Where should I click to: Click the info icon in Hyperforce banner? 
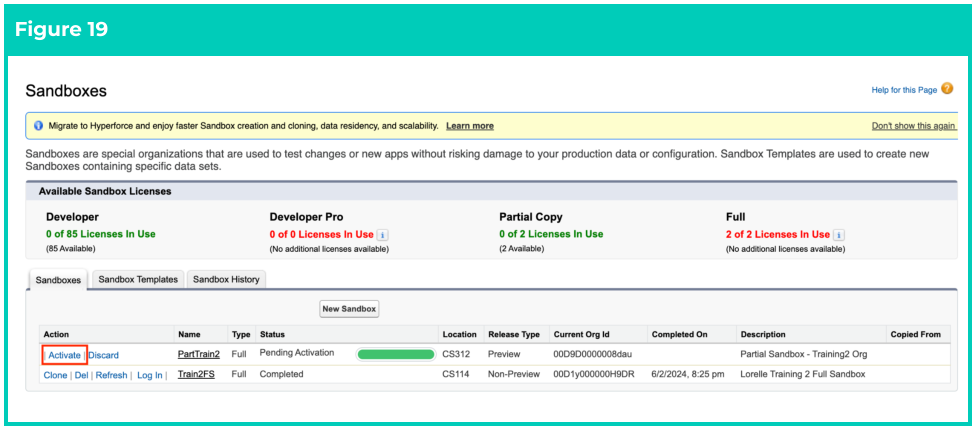point(38,126)
